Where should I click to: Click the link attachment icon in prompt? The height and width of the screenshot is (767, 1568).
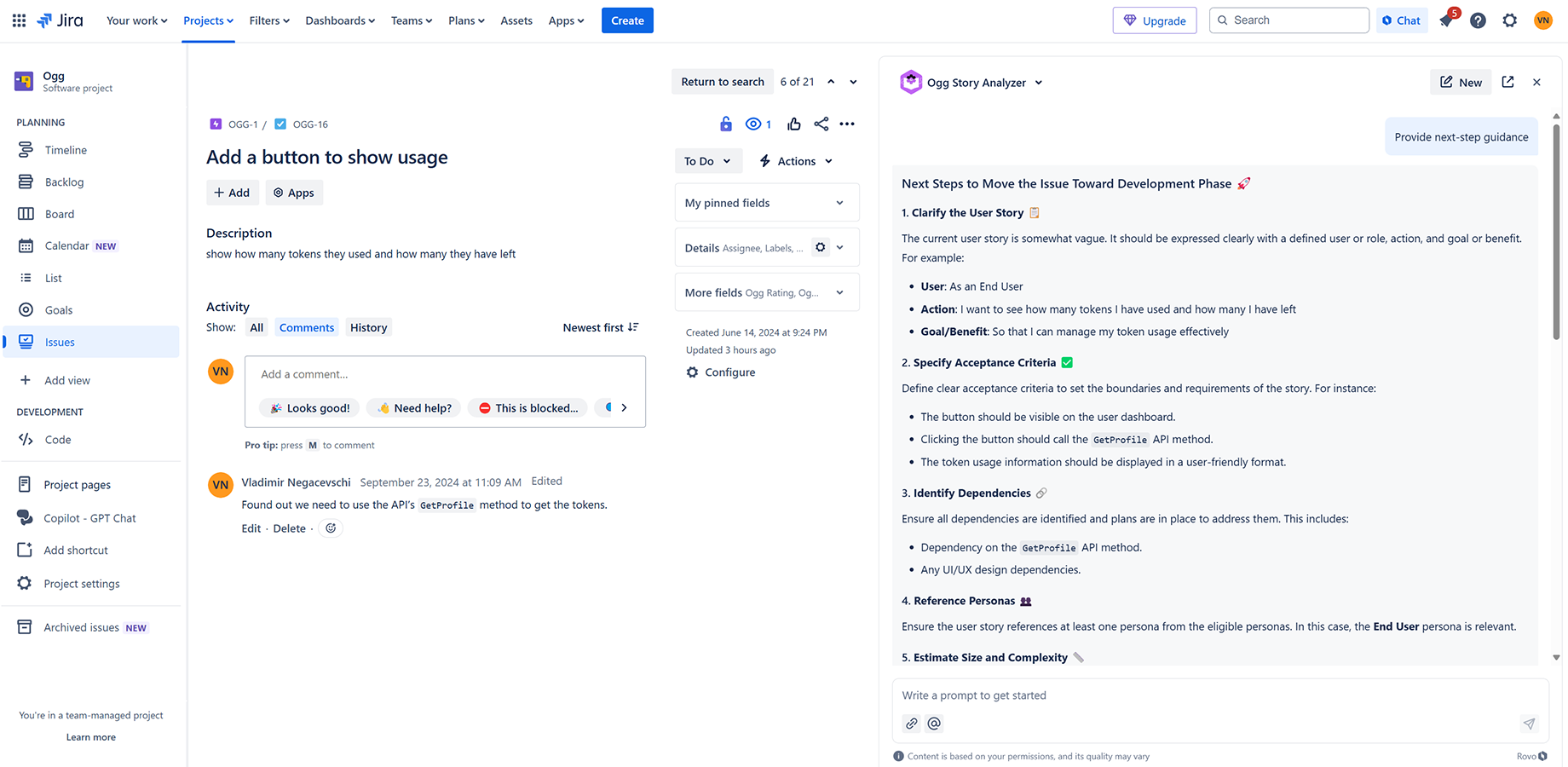click(x=912, y=724)
